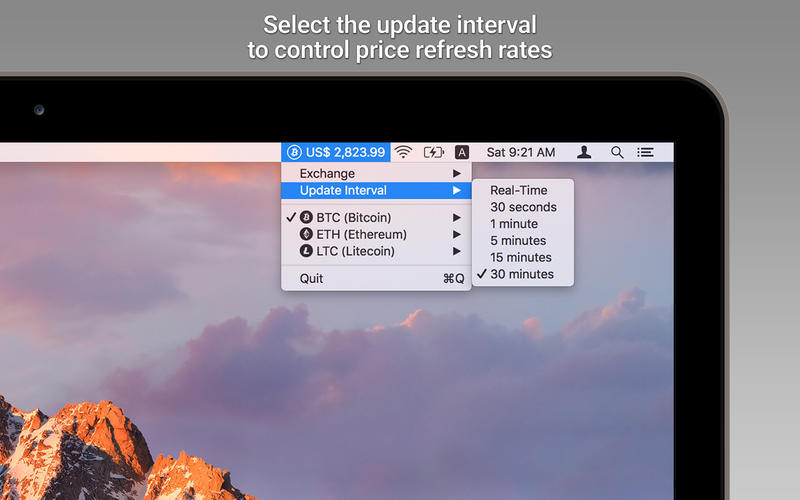Quit the app via Quit item
This screenshot has width=800, height=500.
coord(311,278)
